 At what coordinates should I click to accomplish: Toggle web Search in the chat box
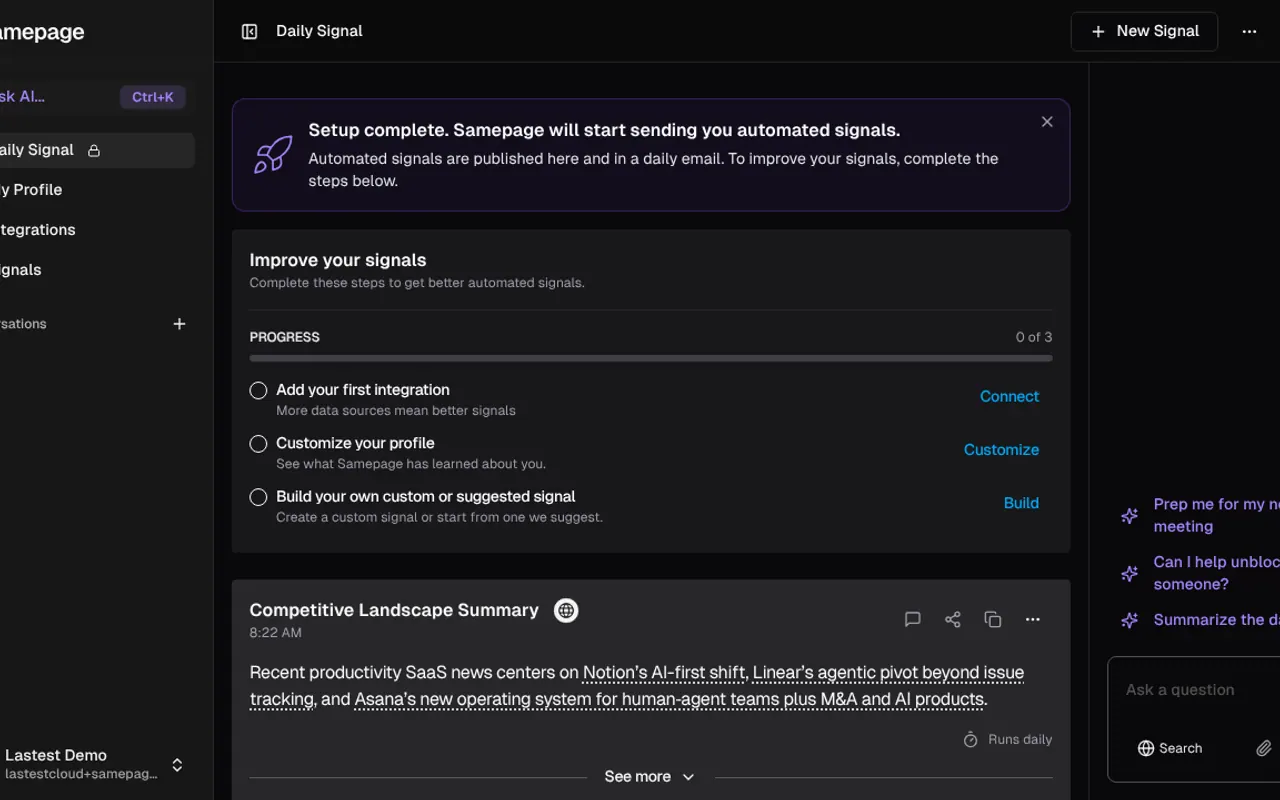pos(1169,748)
